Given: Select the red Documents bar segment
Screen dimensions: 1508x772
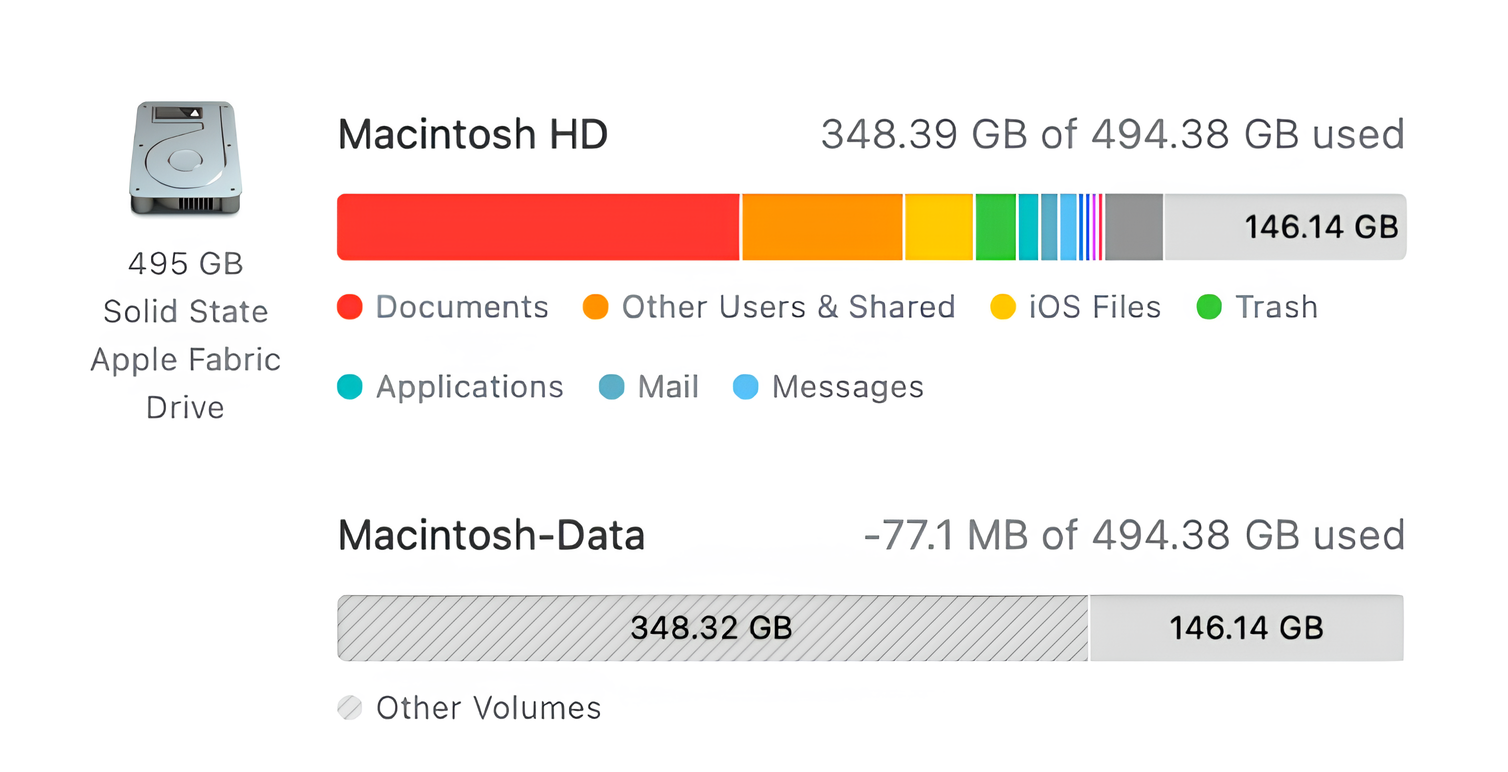Looking at the screenshot, I should point(538,227).
